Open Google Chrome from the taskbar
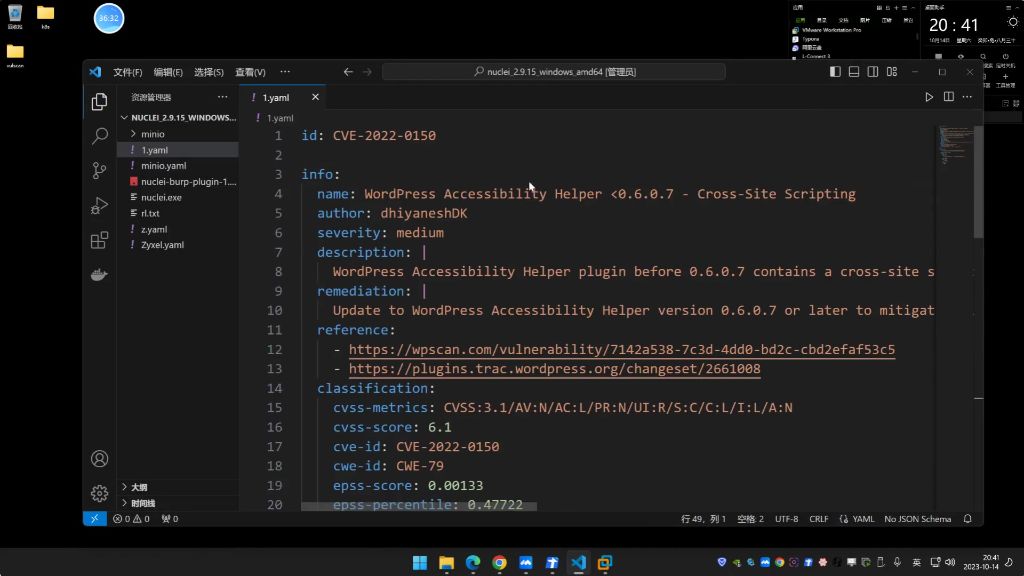The width and height of the screenshot is (1024, 576). [499, 562]
